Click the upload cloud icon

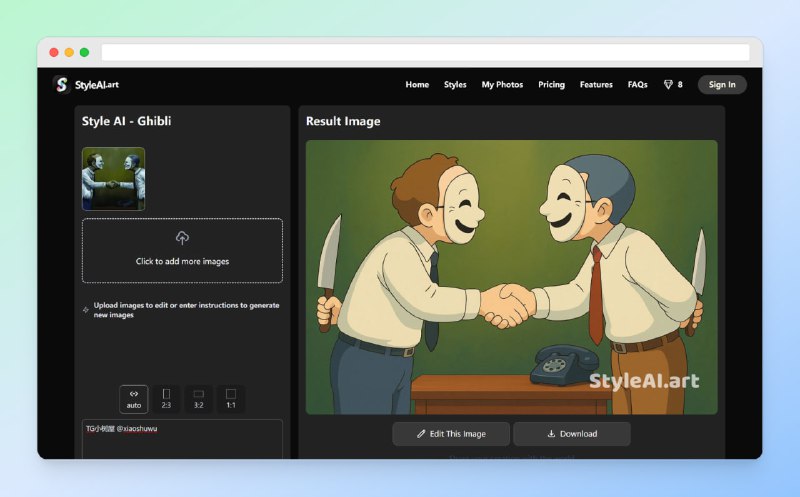click(x=182, y=238)
